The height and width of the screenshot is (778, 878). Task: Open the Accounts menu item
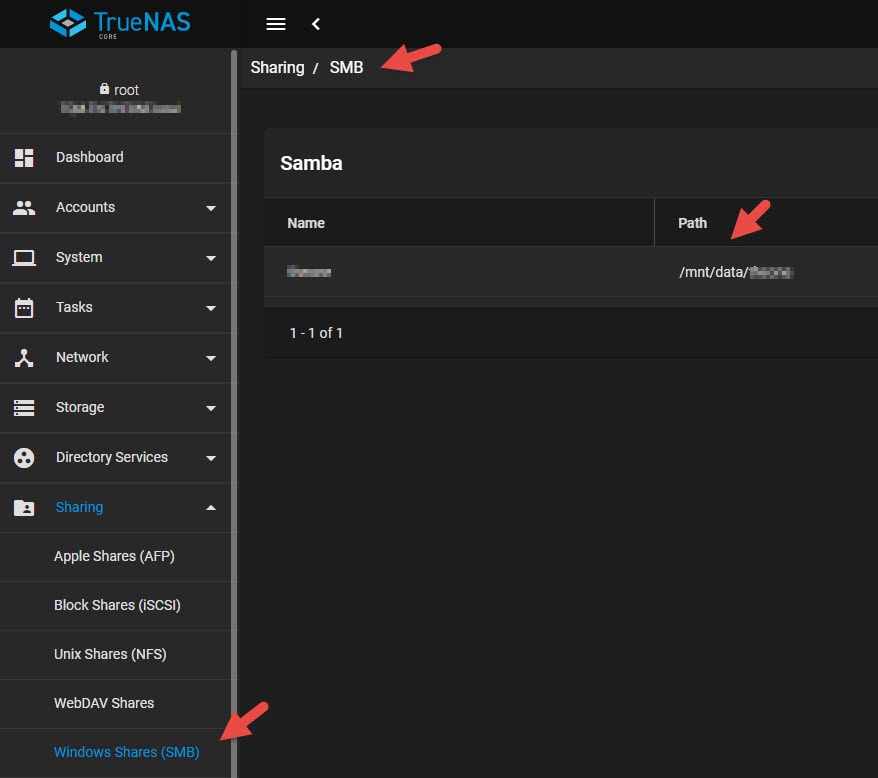(x=115, y=208)
